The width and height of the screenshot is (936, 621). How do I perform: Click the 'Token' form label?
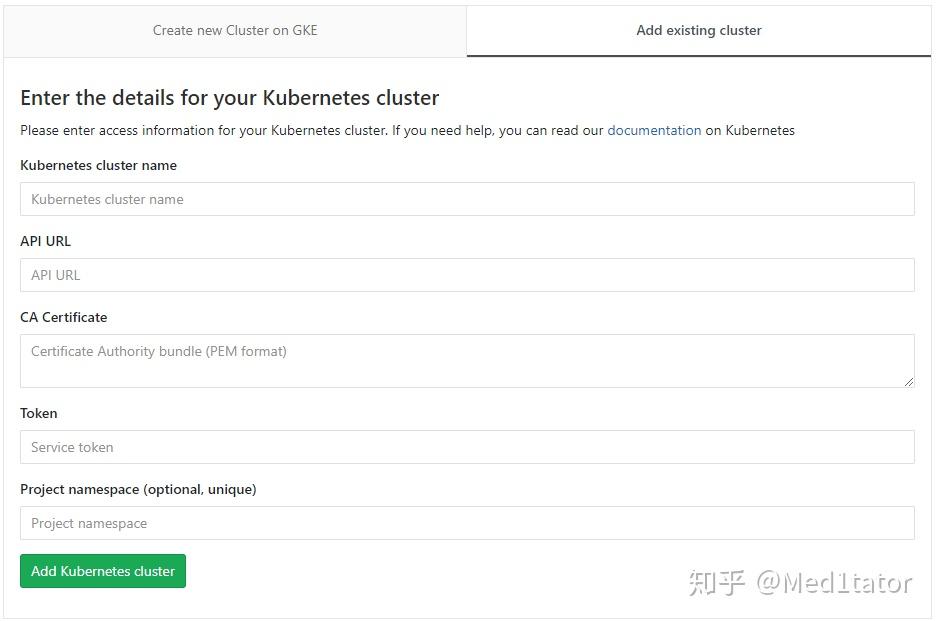[38, 413]
